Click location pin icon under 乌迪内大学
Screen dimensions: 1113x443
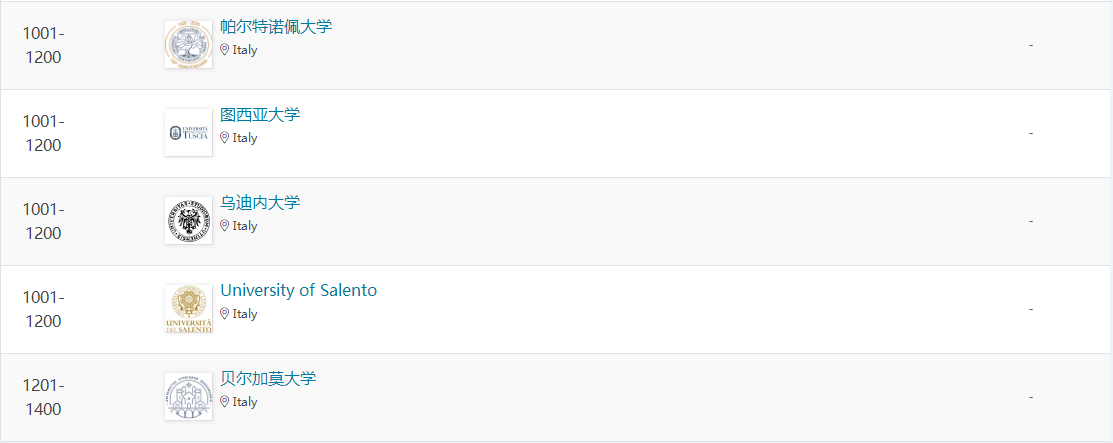(x=225, y=226)
